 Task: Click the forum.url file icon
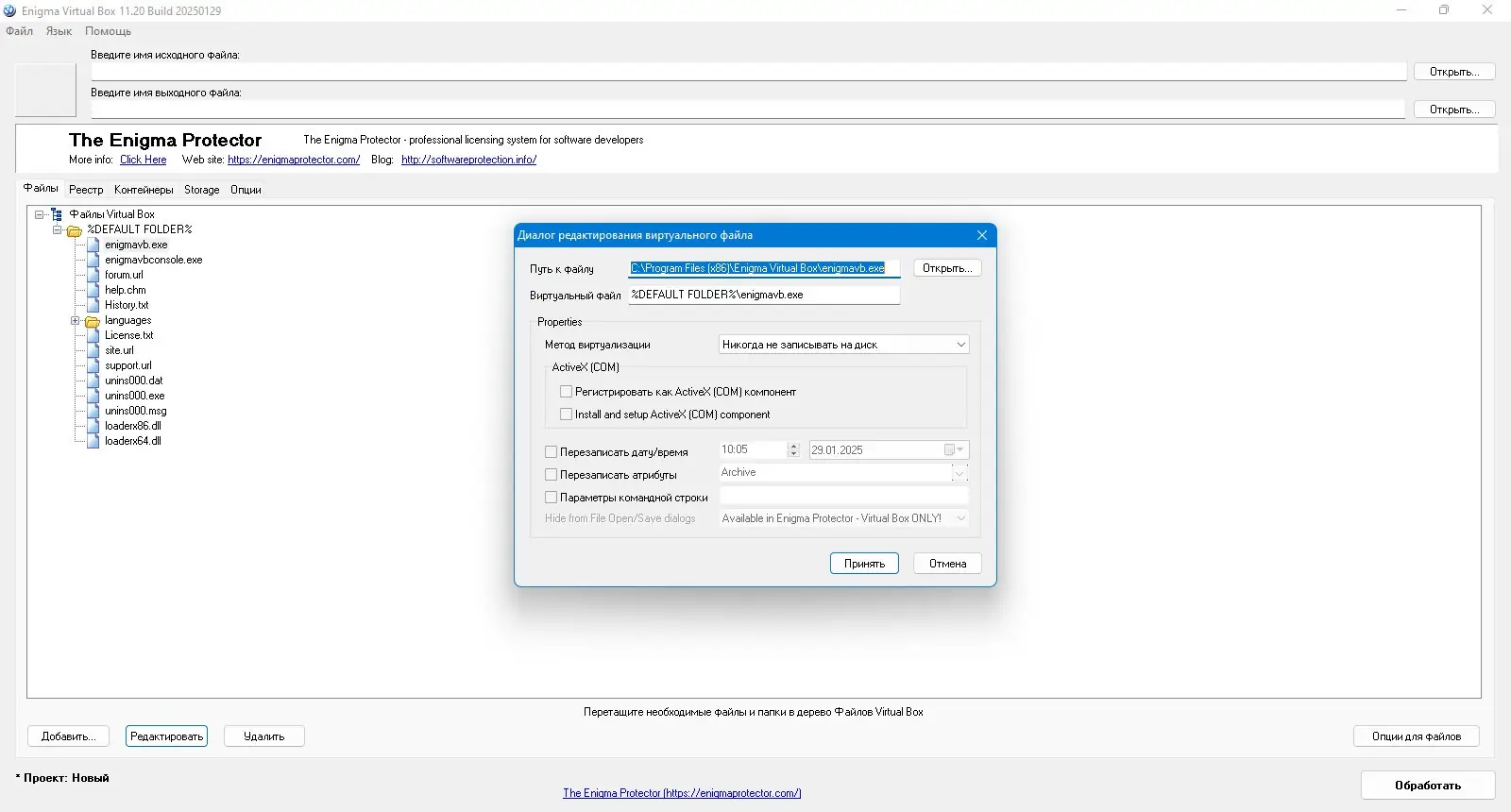point(93,275)
